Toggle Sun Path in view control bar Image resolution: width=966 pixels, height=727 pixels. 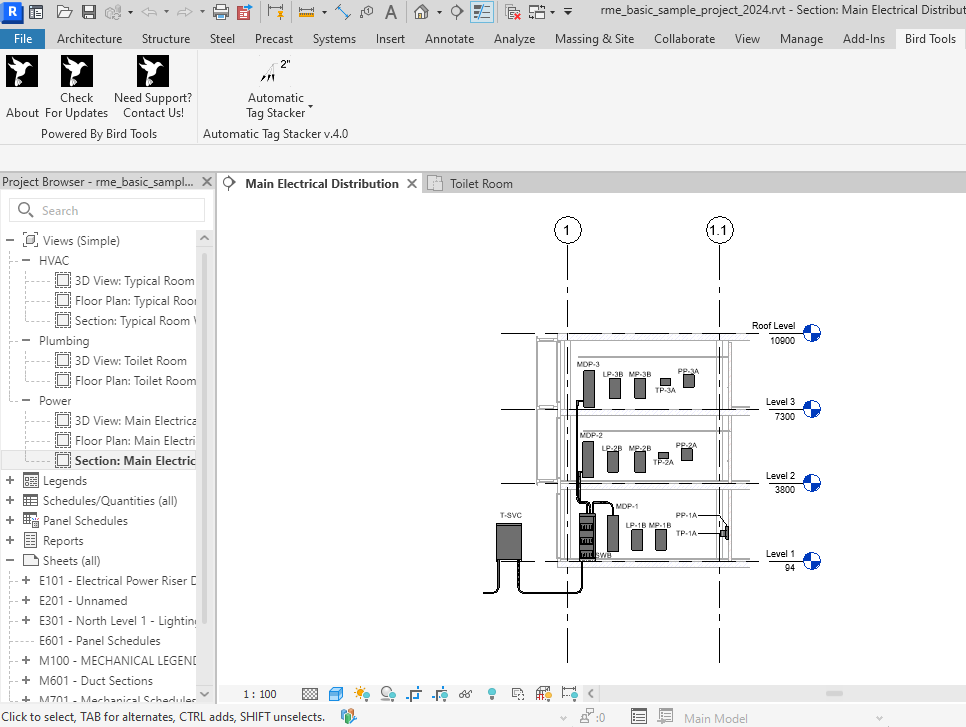point(361,693)
